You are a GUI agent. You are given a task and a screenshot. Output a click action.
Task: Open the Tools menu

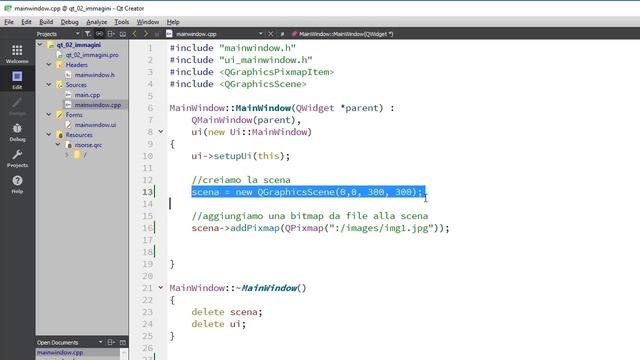(x=121, y=22)
